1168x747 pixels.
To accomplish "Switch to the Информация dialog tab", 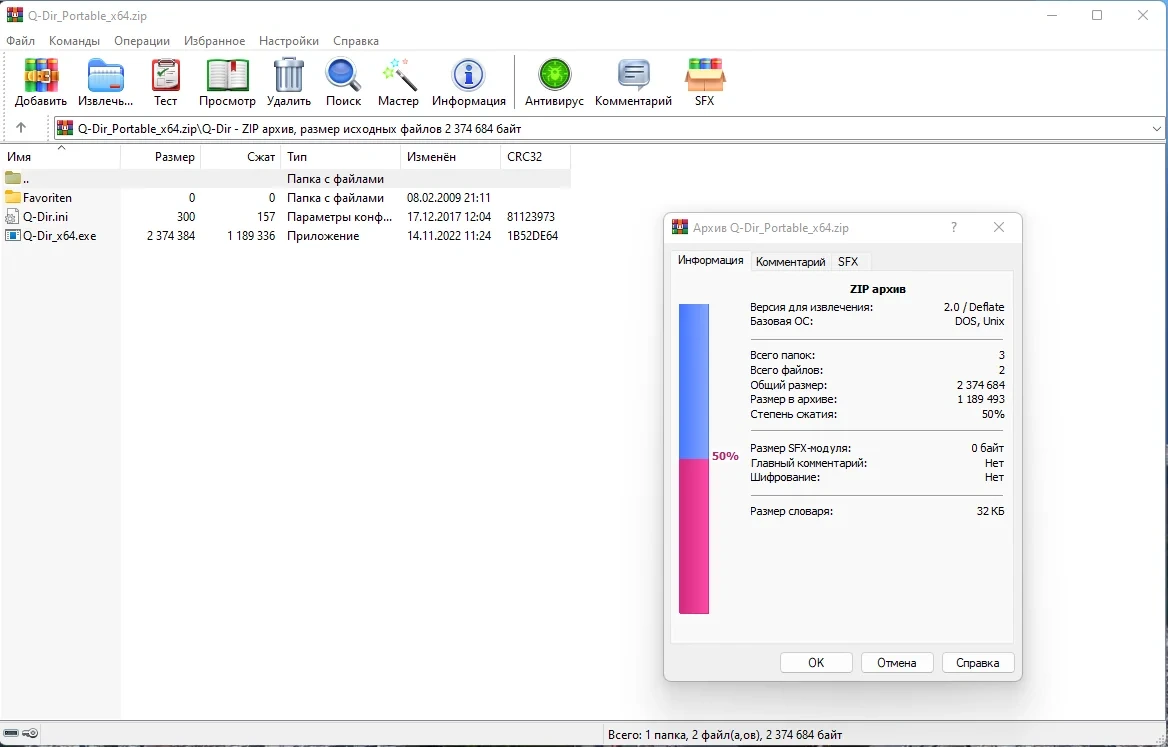I will point(711,260).
